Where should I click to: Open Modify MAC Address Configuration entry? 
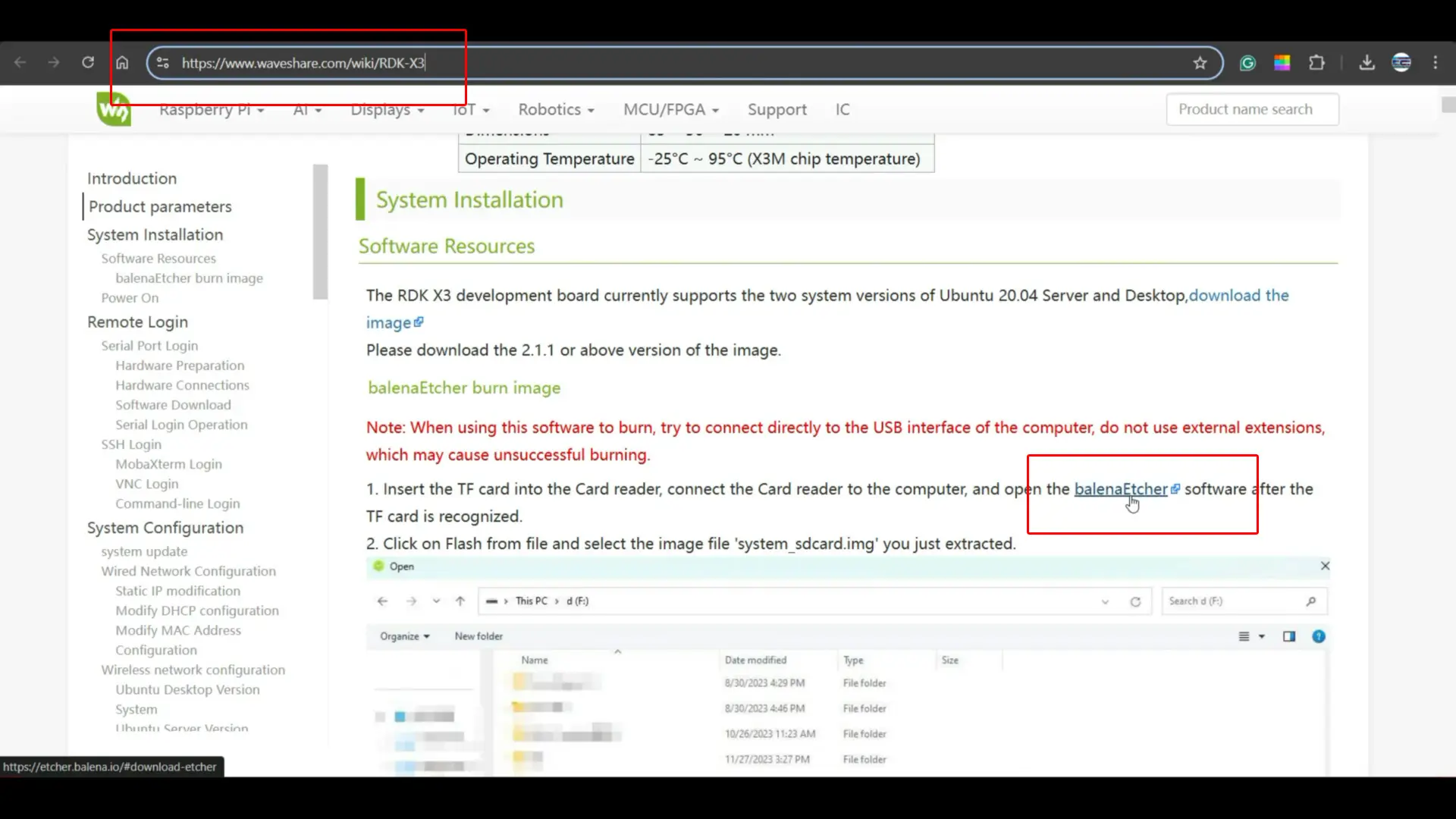[x=178, y=640]
